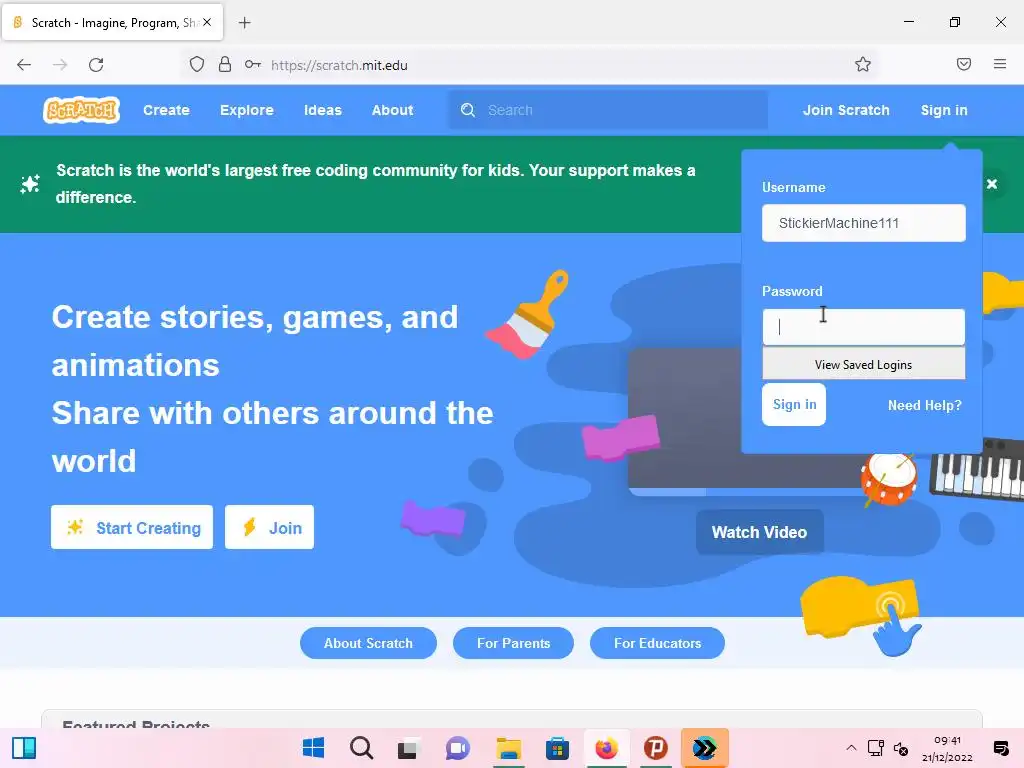Click the Password input field
Image resolution: width=1024 pixels, height=768 pixels.
tap(863, 327)
